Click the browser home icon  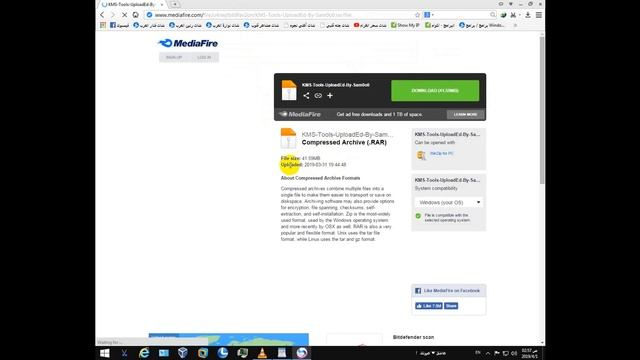(x=136, y=15)
